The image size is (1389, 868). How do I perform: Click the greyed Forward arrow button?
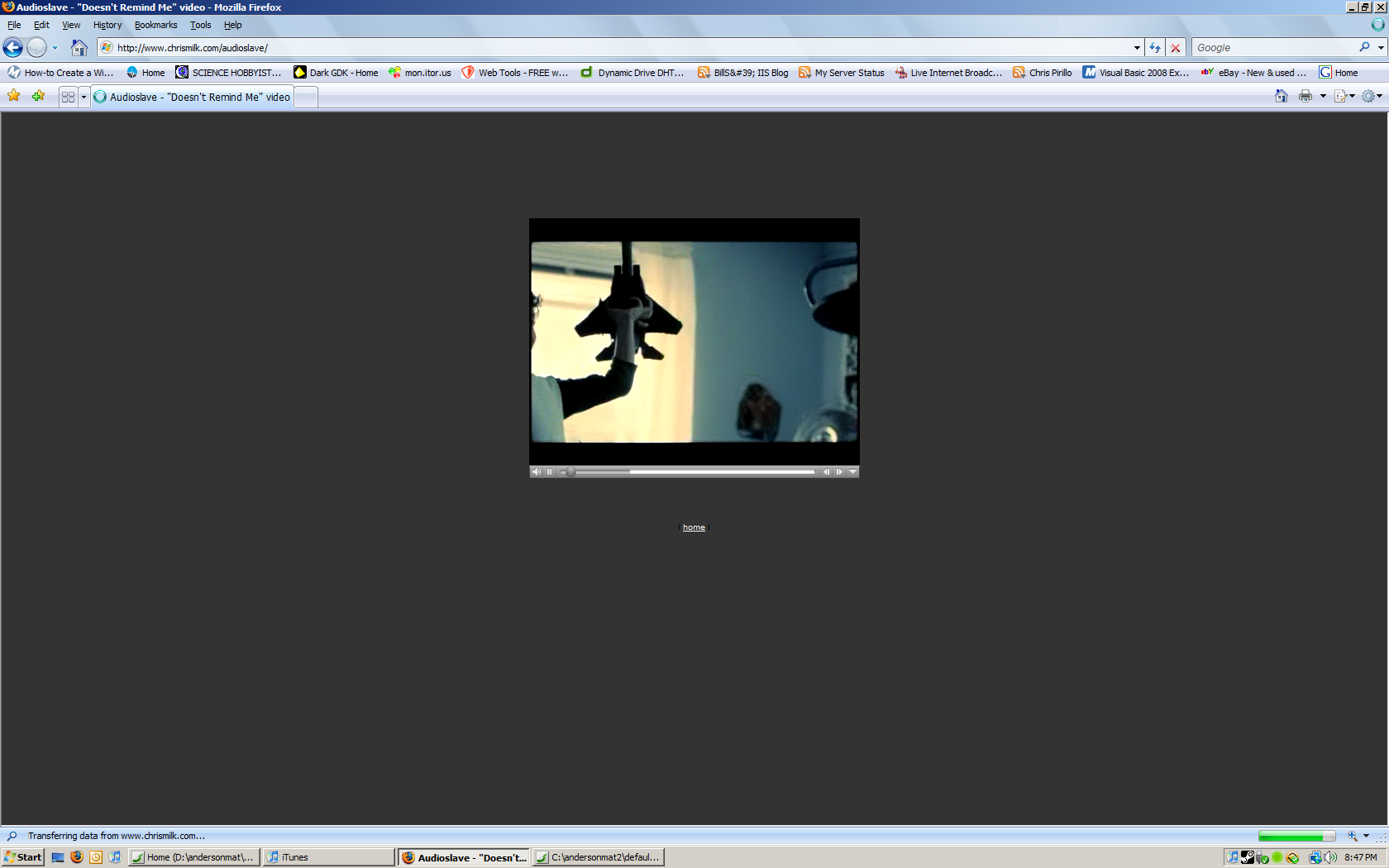[x=36, y=48]
